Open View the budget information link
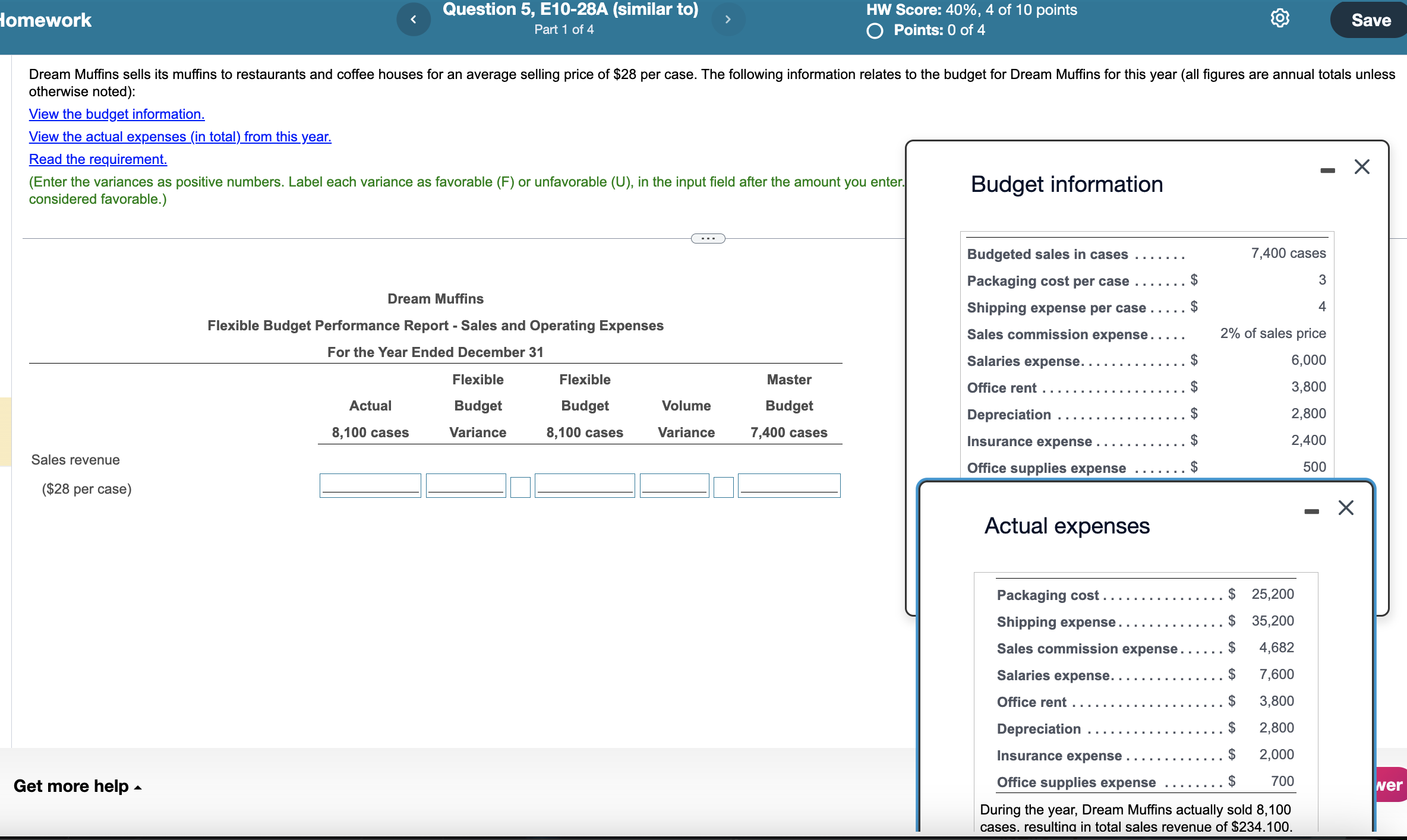Image resolution: width=1407 pixels, height=840 pixels. [x=116, y=114]
